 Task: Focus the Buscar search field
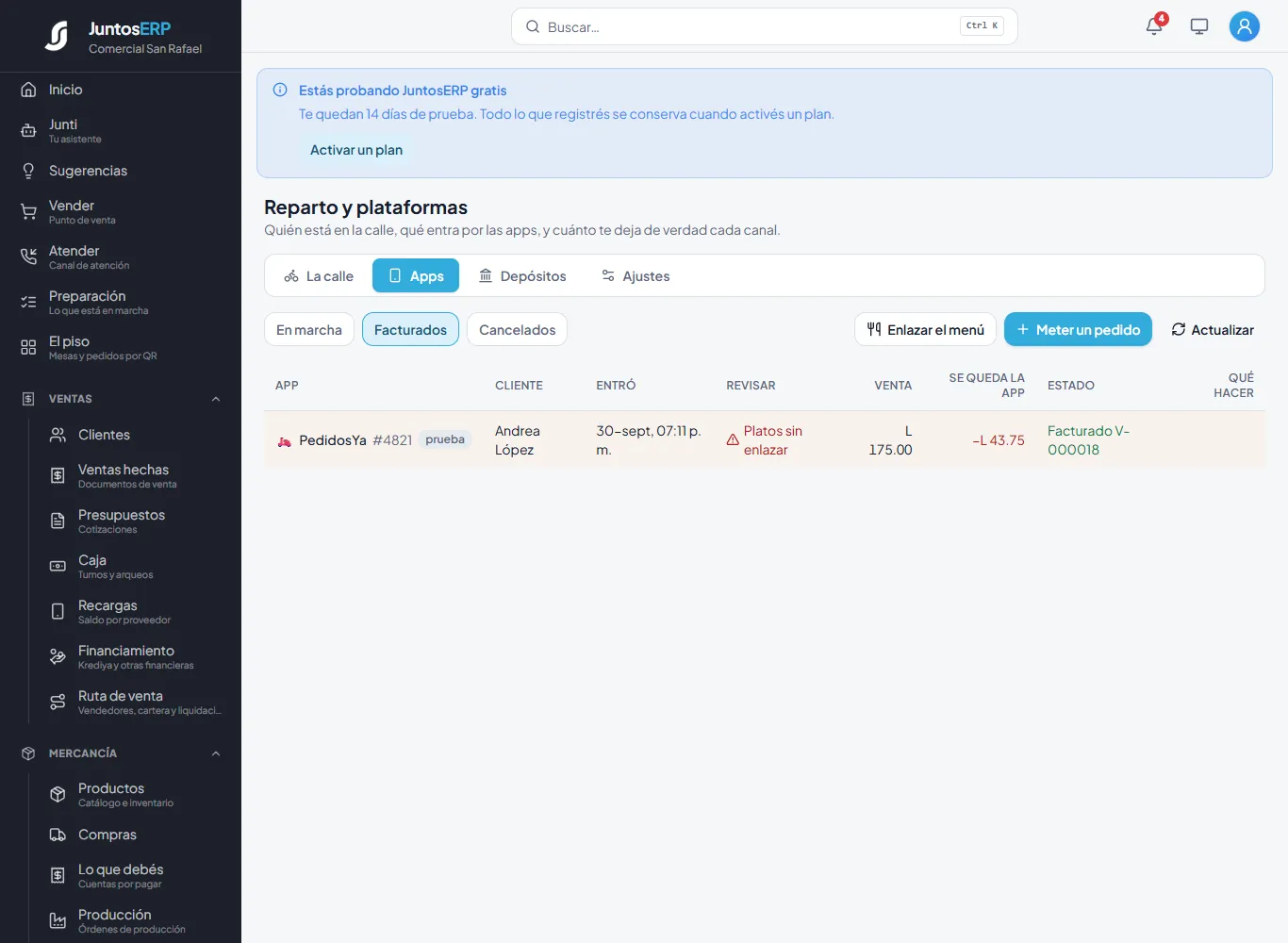click(765, 26)
